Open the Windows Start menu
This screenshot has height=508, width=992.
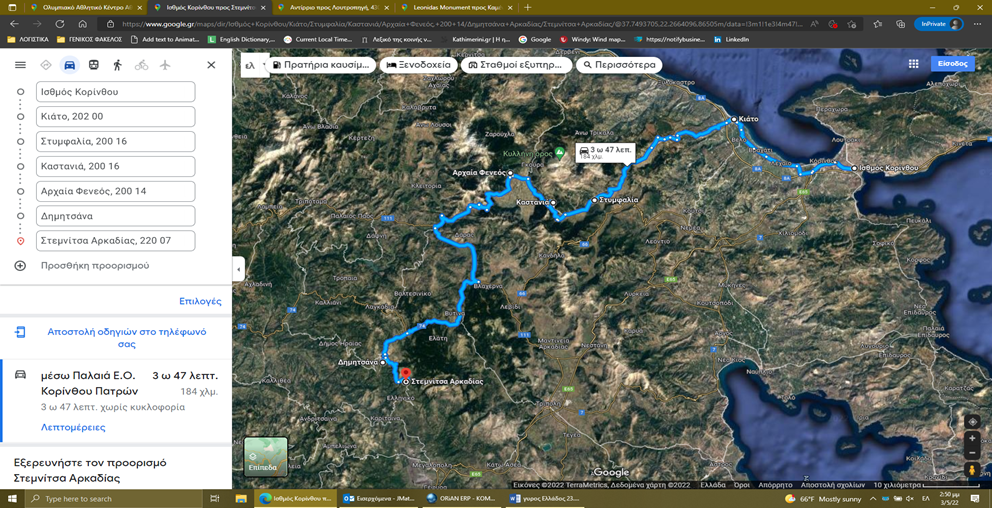click(x=12, y=499)
